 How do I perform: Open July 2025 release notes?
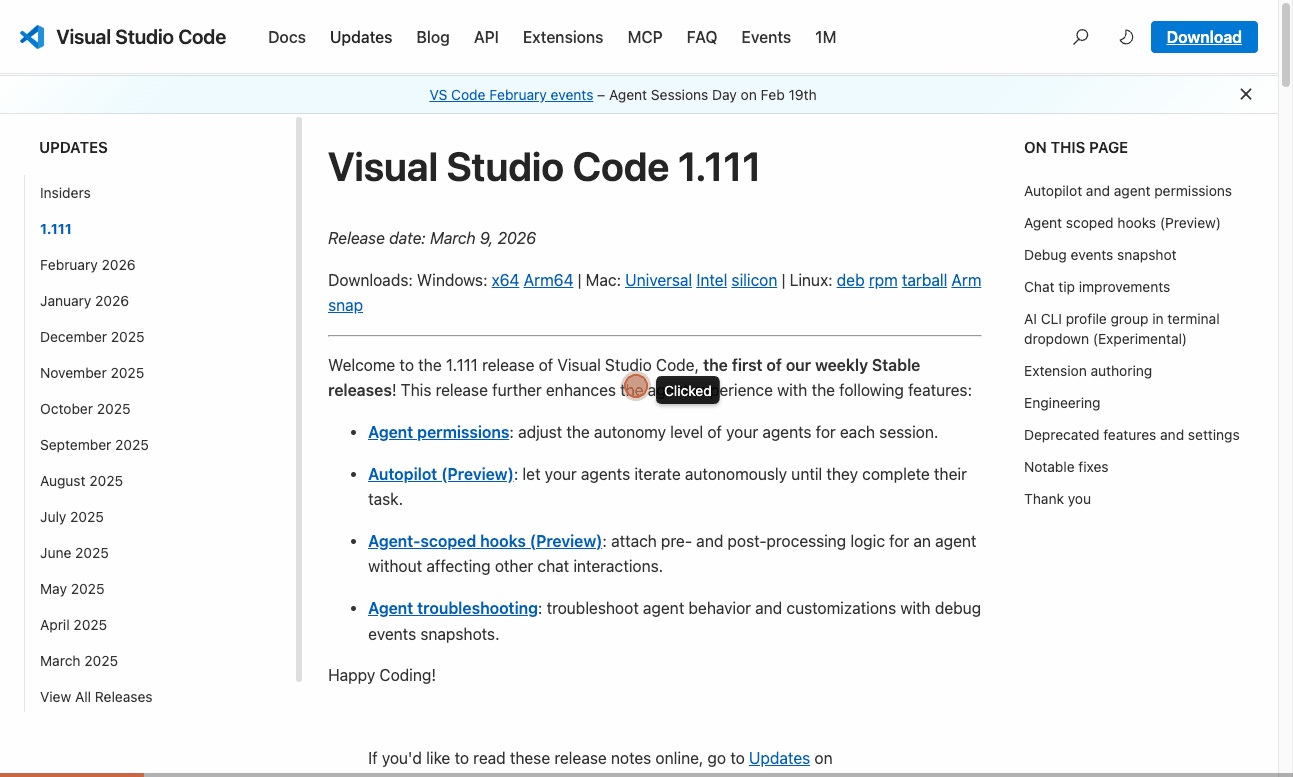72,517
